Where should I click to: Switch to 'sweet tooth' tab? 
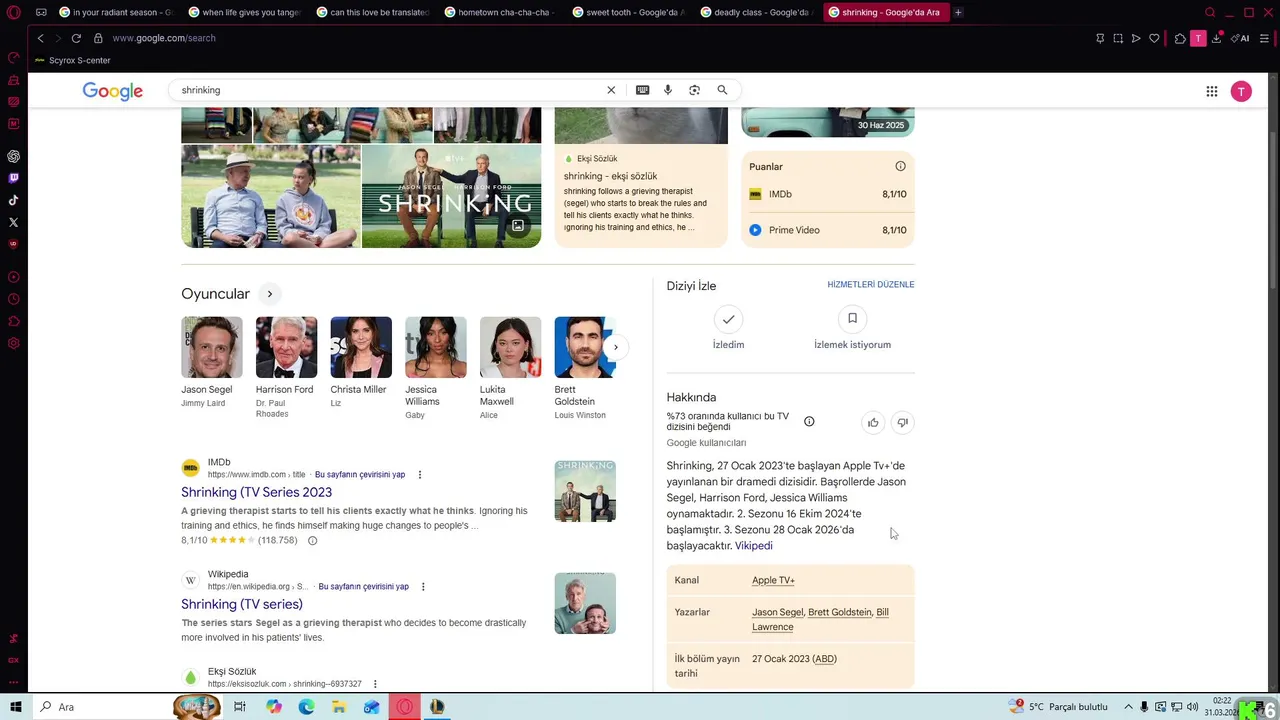(x=628, y=13)
